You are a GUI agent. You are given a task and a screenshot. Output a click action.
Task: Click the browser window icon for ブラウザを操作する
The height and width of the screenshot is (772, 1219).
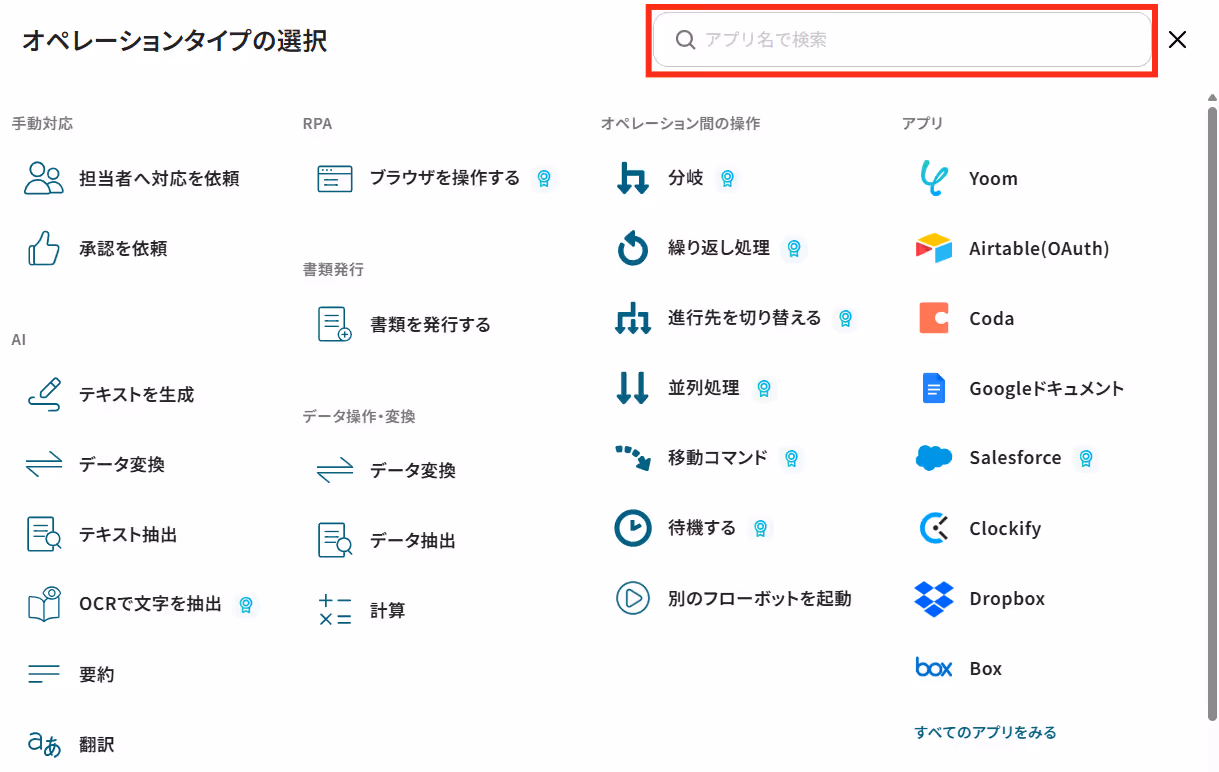click(x=335, y=178)
